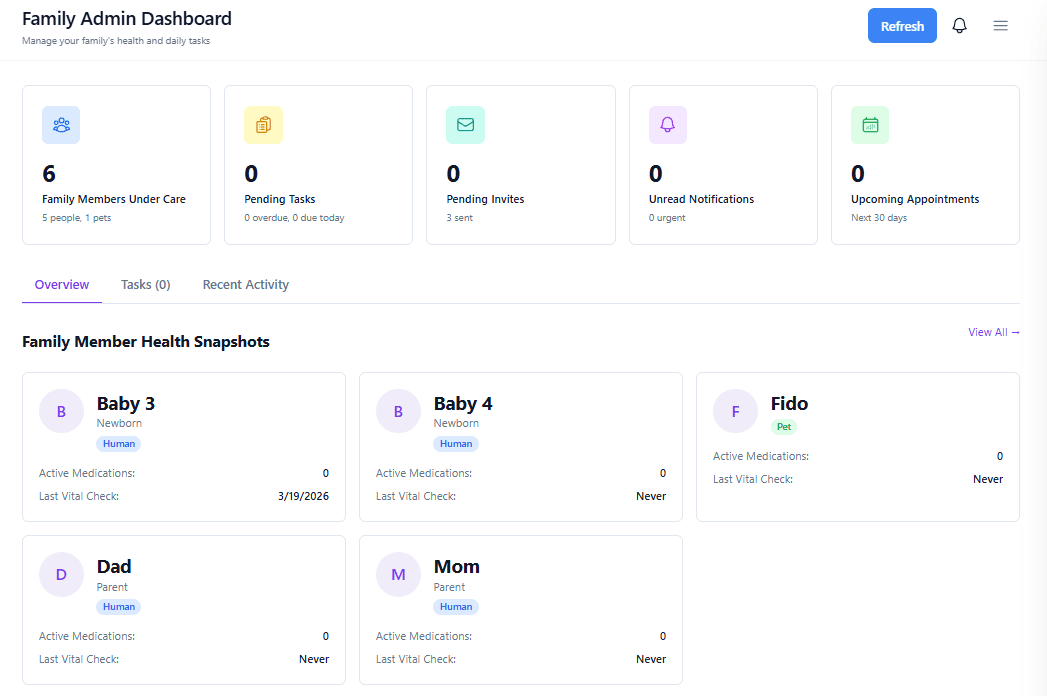Click the Human badge on Baby 3's card
The height and width of the screenshot is (696, 1047).
click(x=118, y=443)
